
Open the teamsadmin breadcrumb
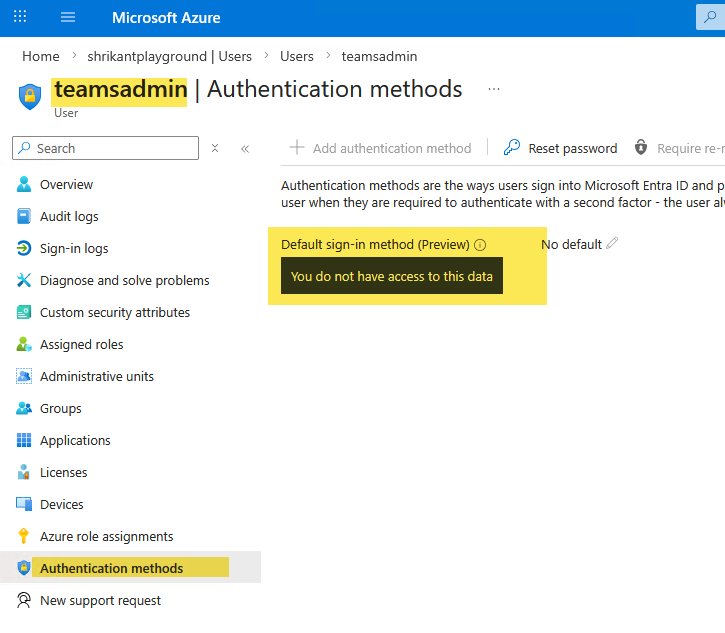coord(379,56)
